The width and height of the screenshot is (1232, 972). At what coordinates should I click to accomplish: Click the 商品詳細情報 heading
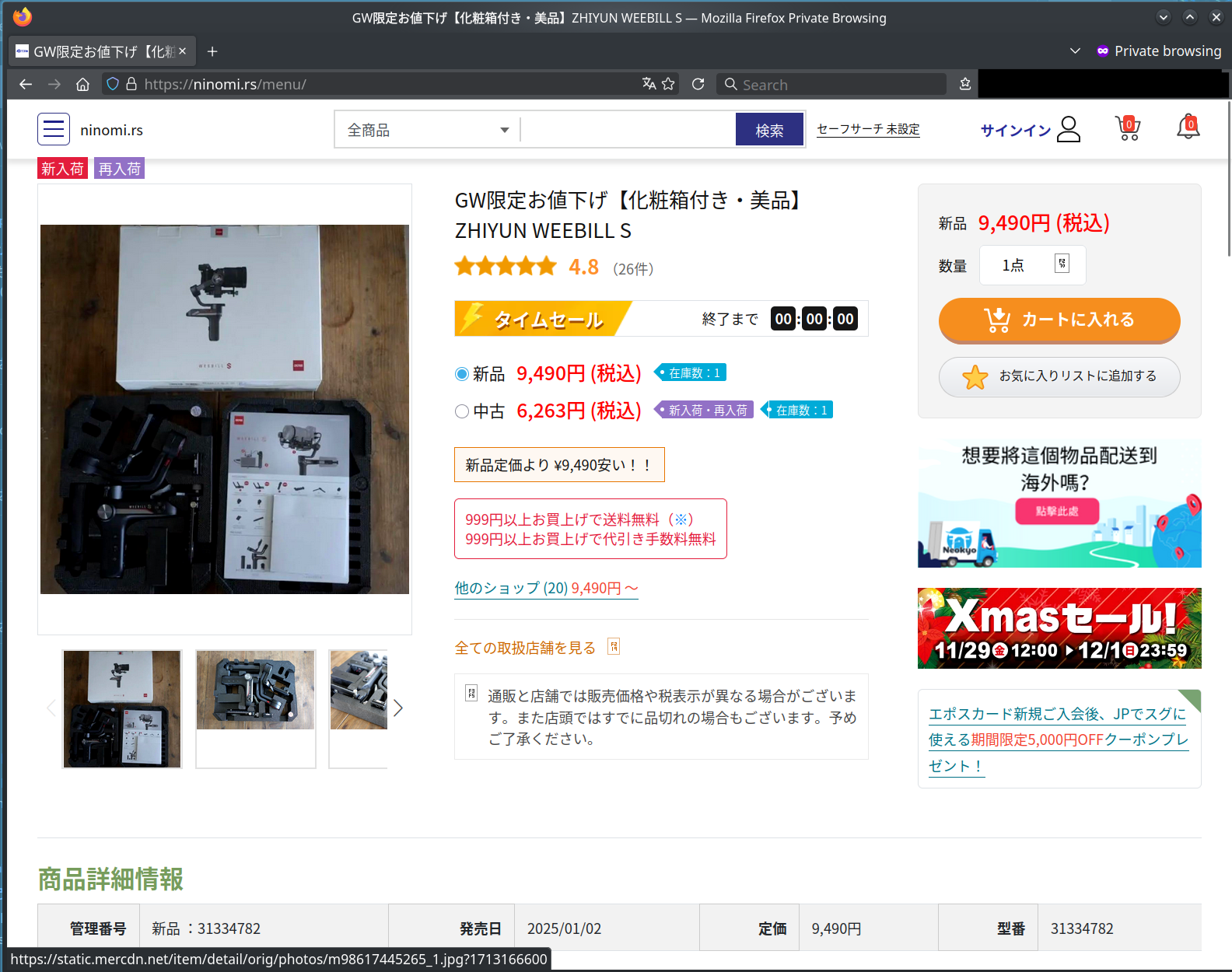(x=110, y=879)
